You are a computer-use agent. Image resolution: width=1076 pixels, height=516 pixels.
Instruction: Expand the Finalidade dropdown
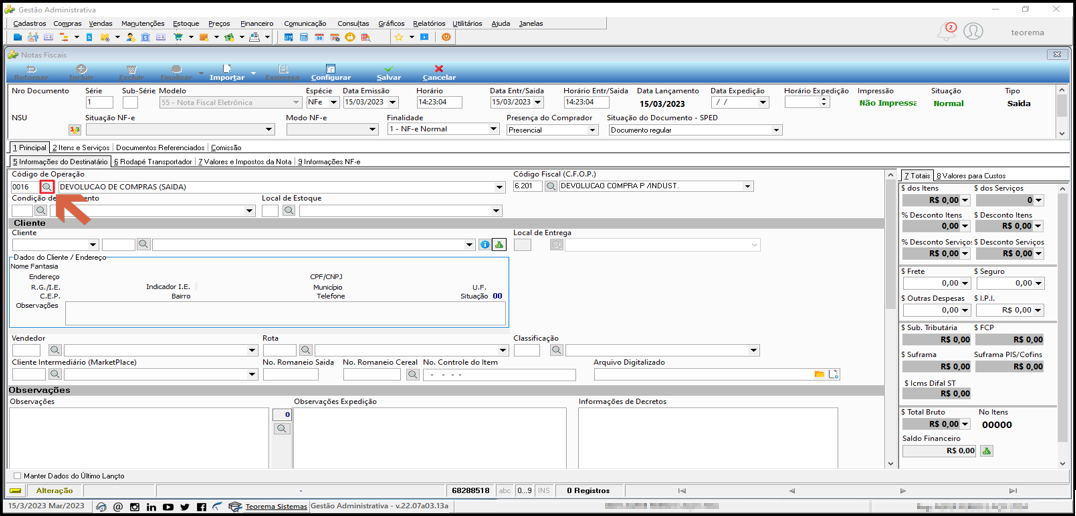click(494, 130)
